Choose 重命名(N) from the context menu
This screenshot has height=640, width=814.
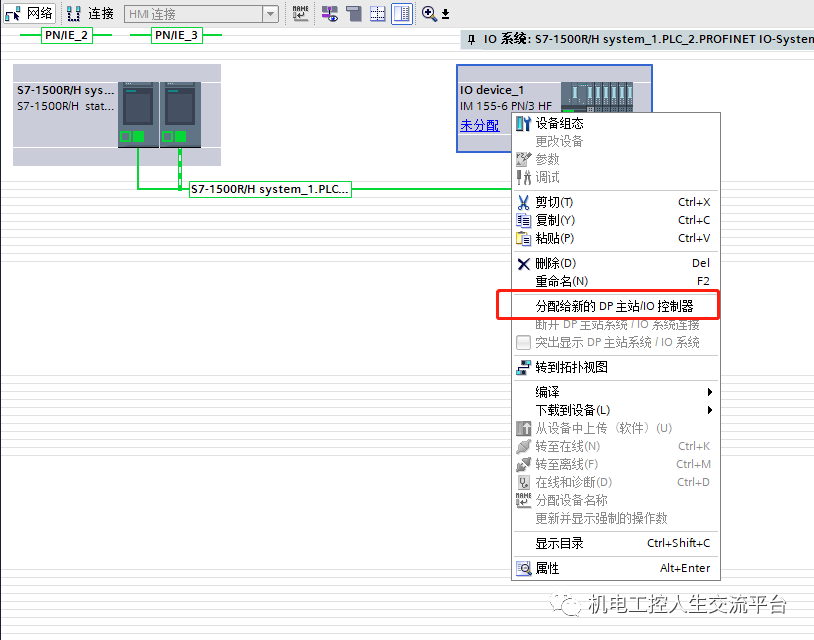pos(616,281)
